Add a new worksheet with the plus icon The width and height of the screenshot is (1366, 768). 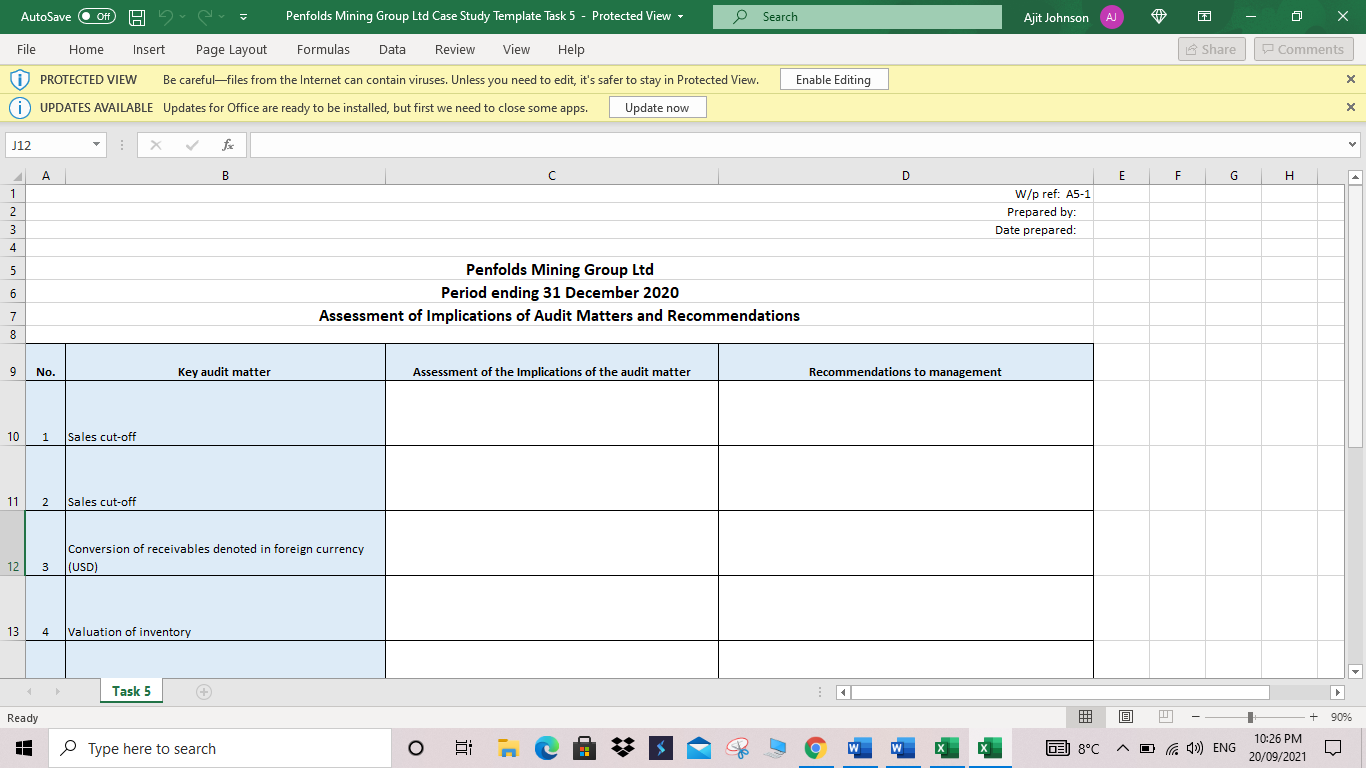204,690
